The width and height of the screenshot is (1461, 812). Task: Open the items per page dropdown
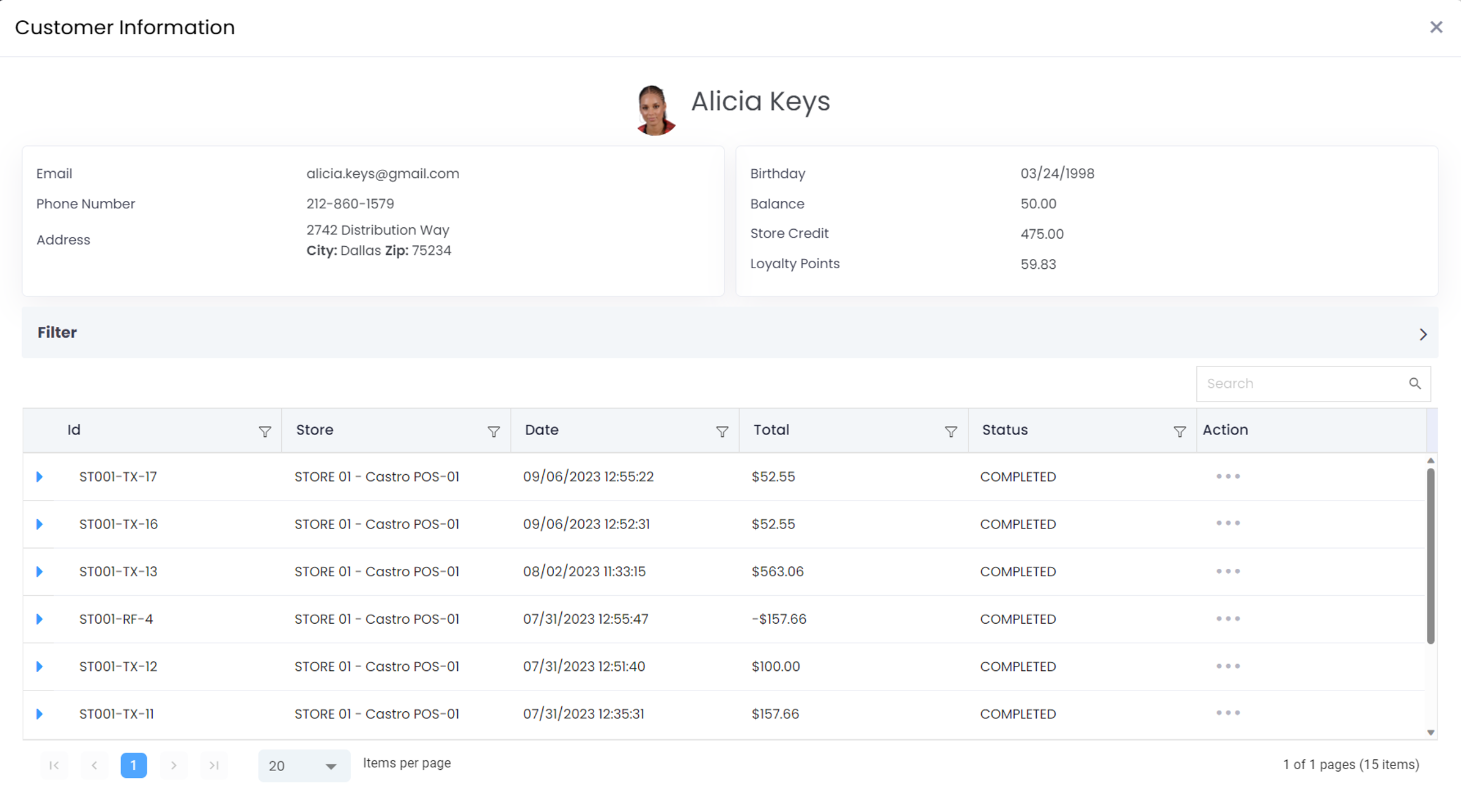(x=304, y=766)
